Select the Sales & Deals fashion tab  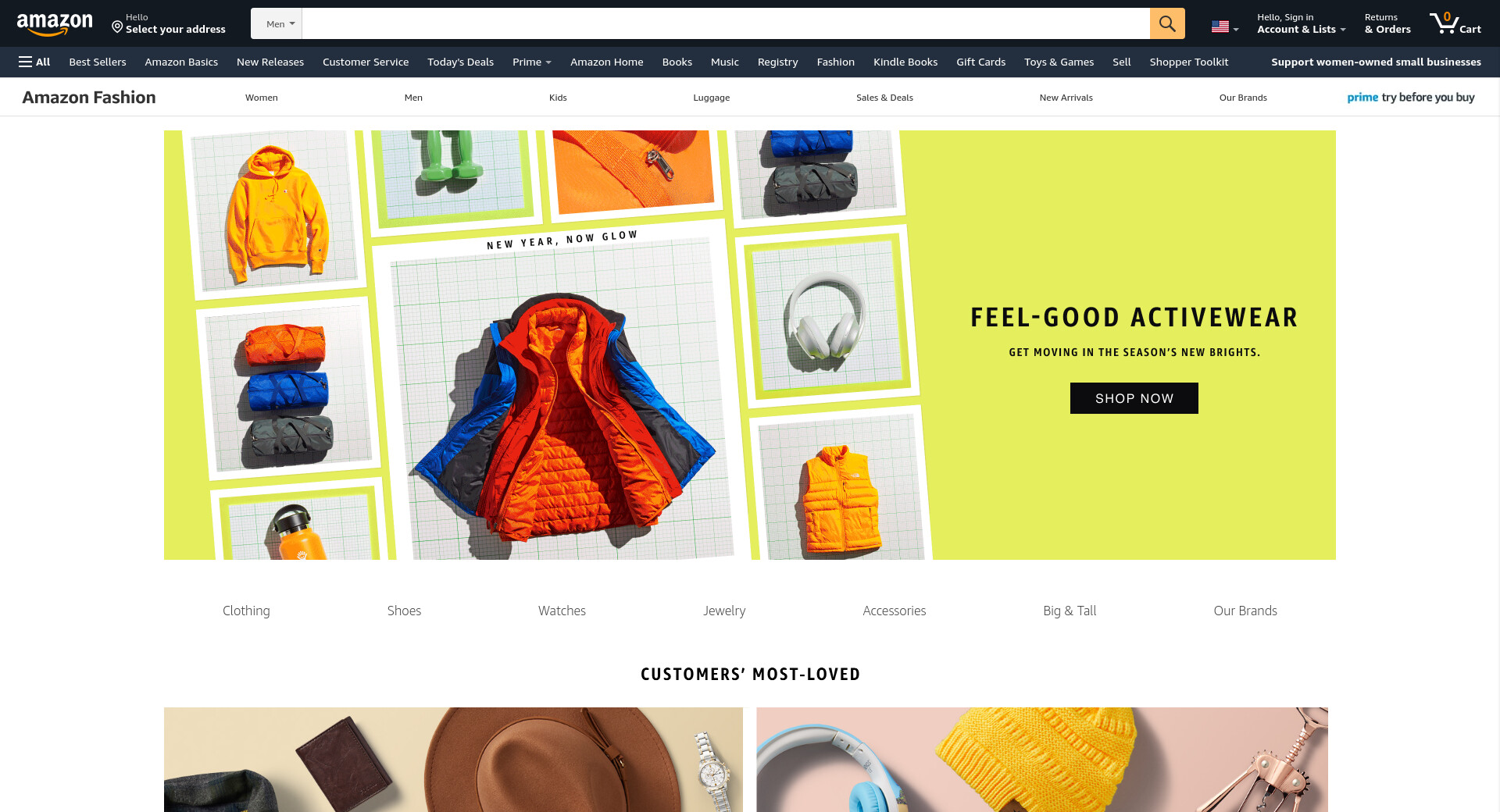click(884, 98)
